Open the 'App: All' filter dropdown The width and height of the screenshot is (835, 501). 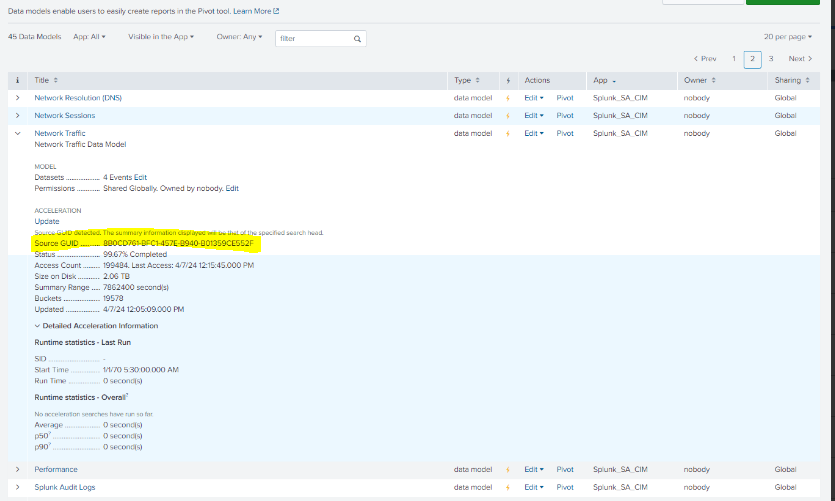90,37
